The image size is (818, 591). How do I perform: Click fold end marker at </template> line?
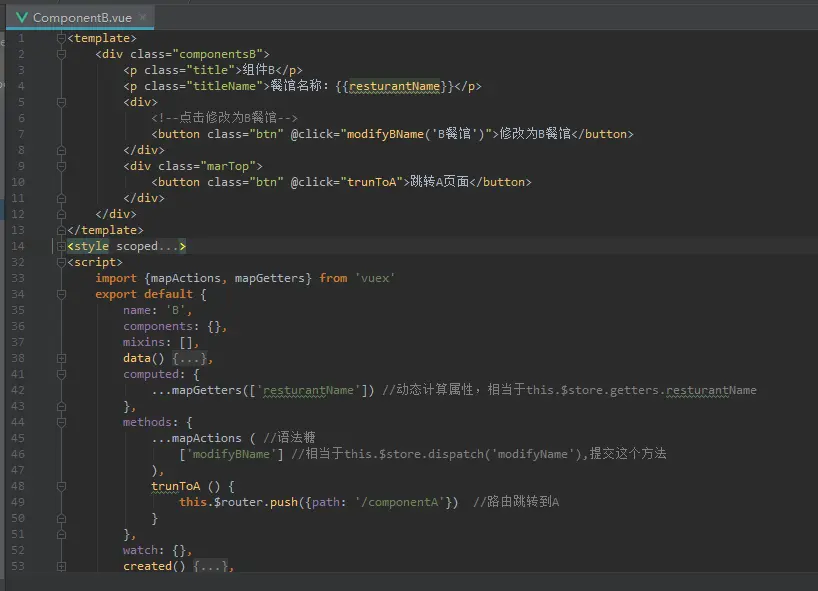pyautogui.click(x=61, y=230)
